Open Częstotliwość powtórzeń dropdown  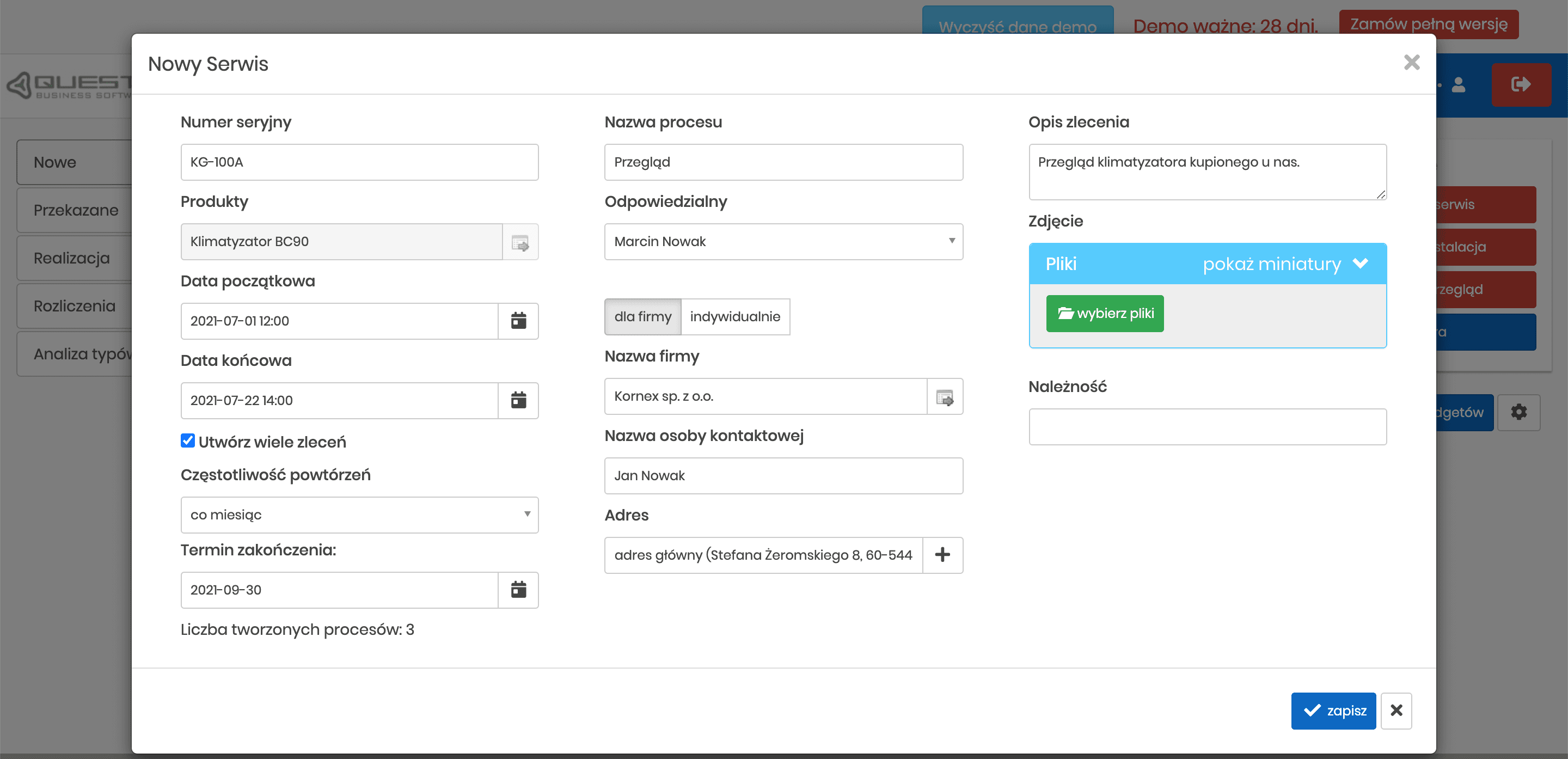[x=359, y=515]
